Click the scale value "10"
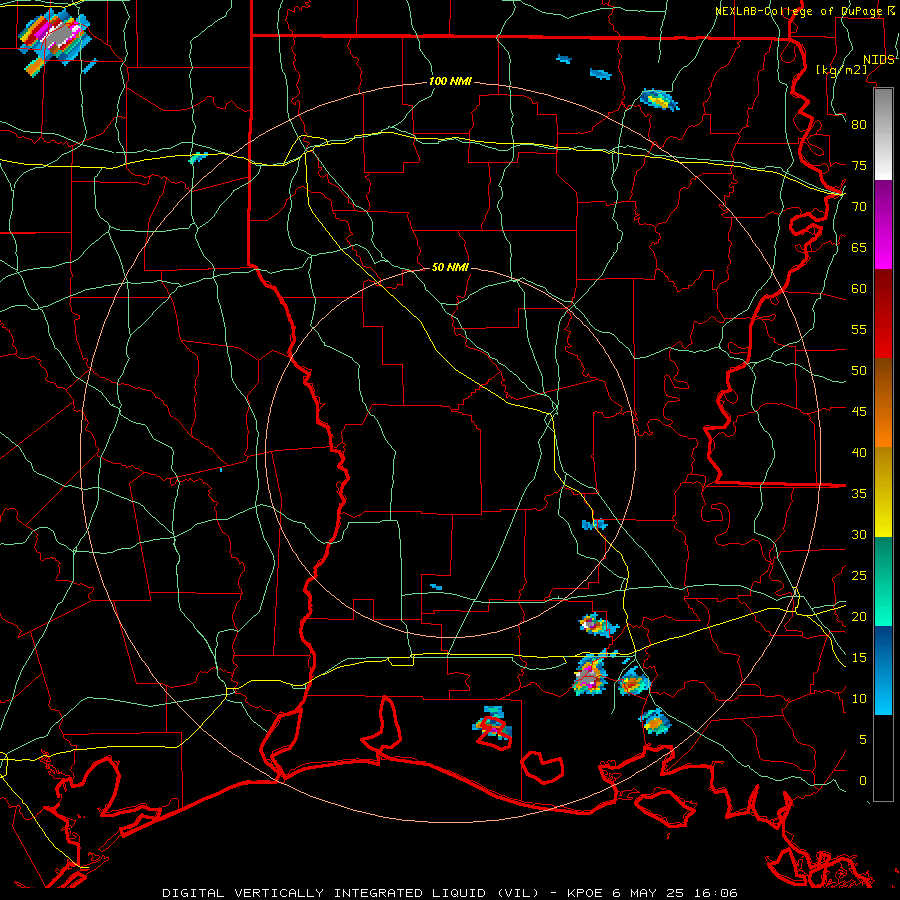Screen dimensions: 900x900 859,699
